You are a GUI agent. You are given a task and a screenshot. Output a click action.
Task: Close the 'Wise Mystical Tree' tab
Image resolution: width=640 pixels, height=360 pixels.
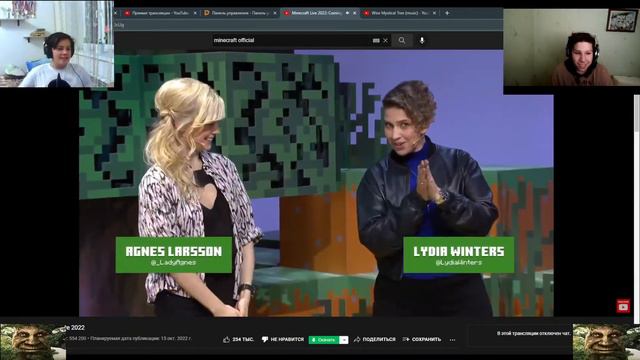tap(435, 13)
